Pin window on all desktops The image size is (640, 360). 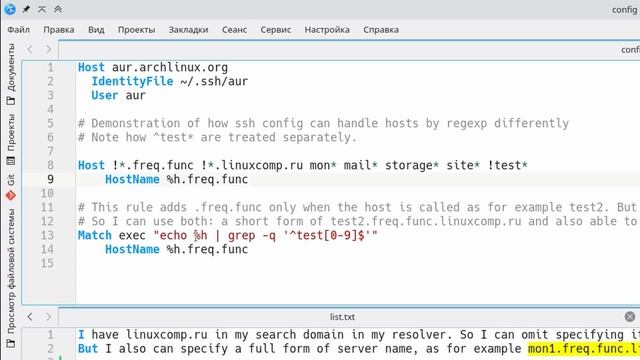[26, 9]
